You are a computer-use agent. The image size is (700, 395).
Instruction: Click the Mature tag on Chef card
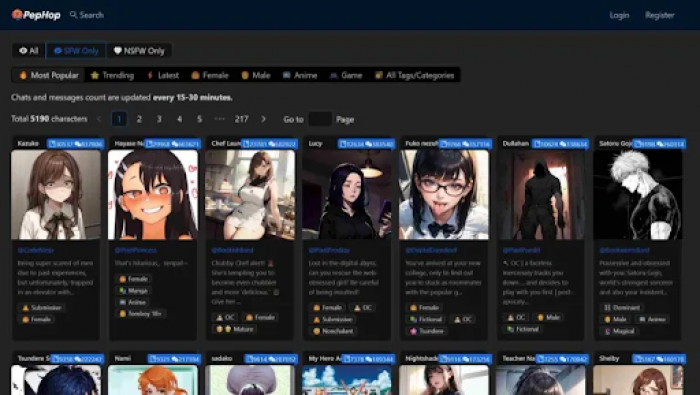pos(234,329)
